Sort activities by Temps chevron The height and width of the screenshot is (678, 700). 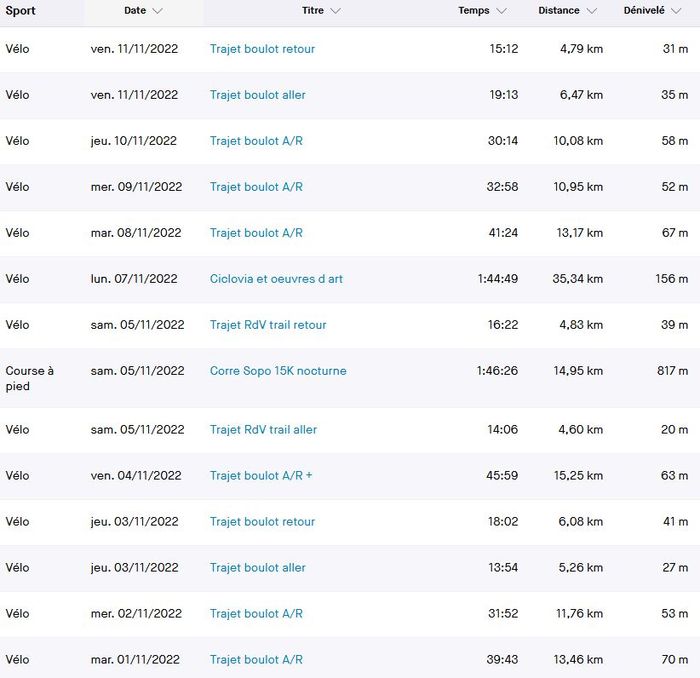coord(501,11)
